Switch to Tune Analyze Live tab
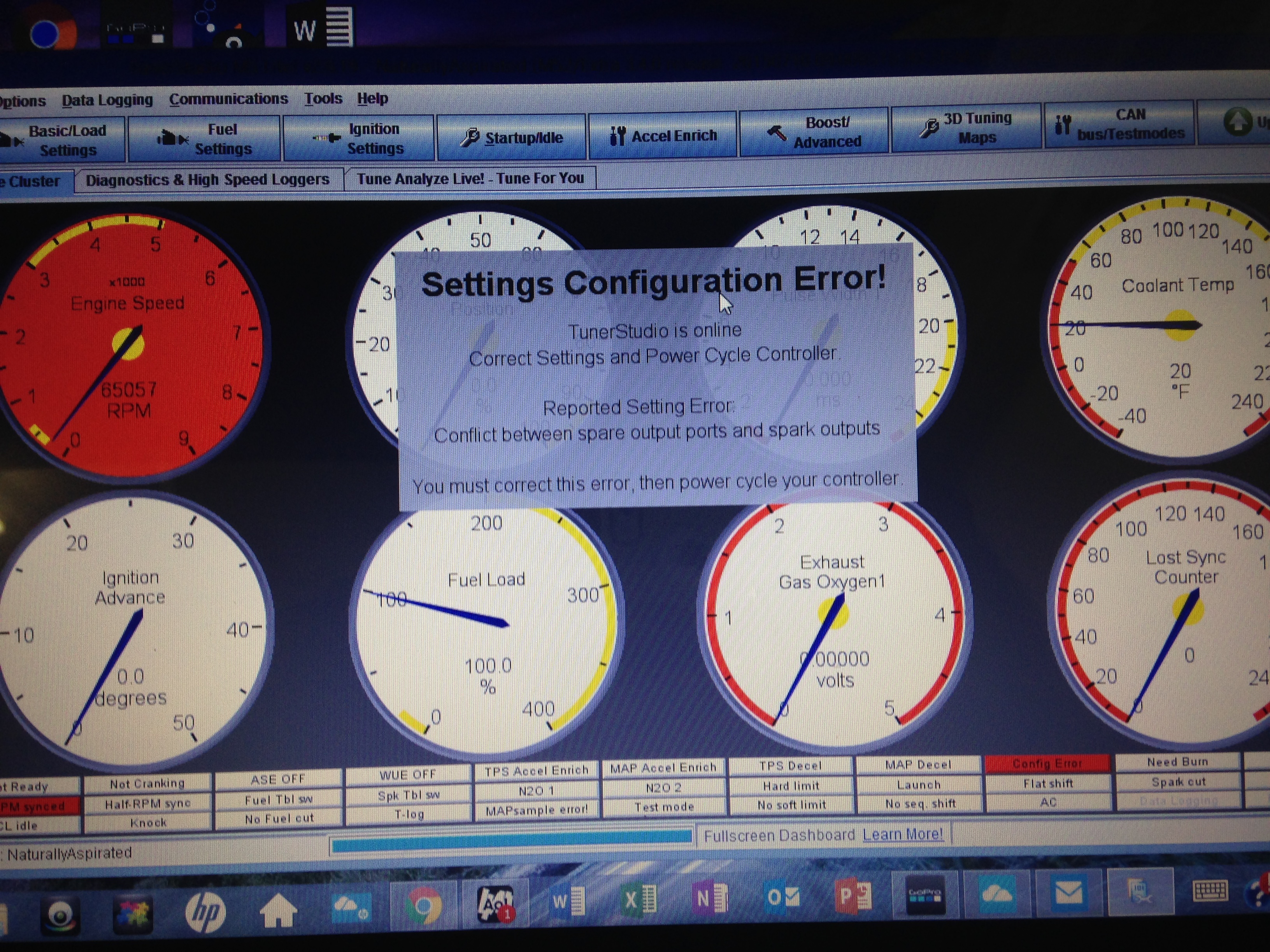 pyautogui.click(x=470, y=178)
